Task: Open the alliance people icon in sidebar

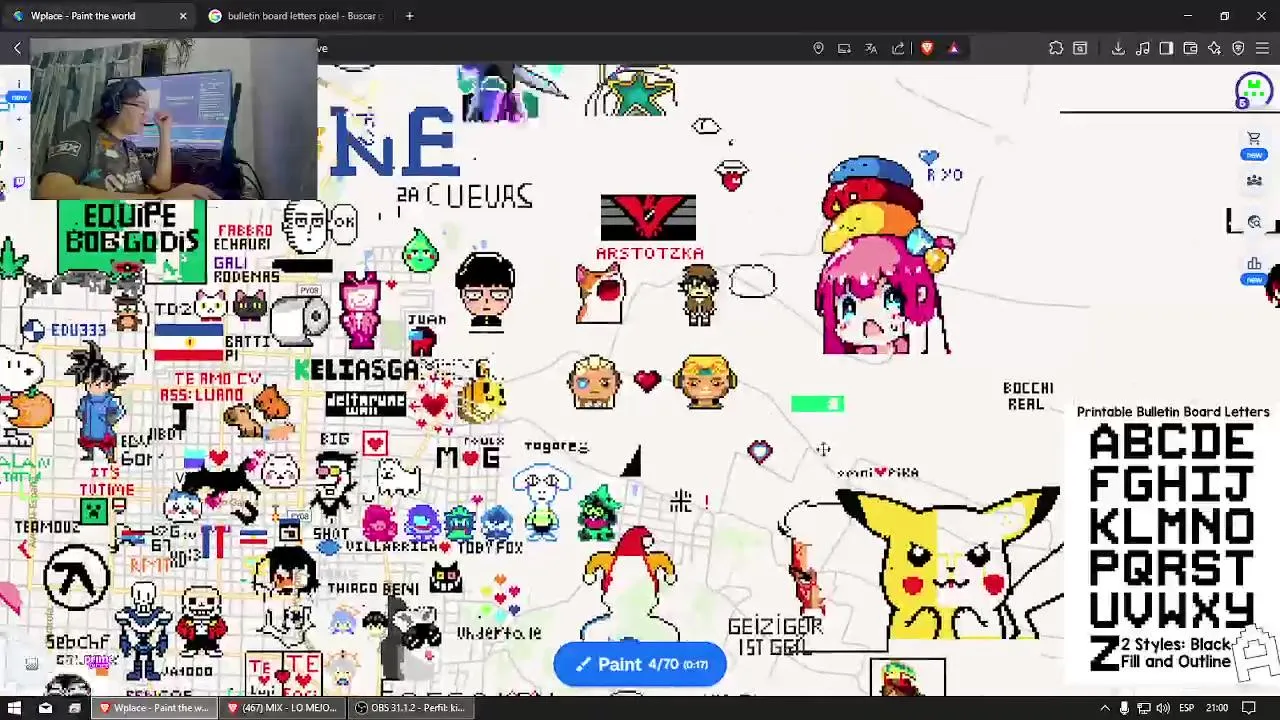Action: point(1254,181)
